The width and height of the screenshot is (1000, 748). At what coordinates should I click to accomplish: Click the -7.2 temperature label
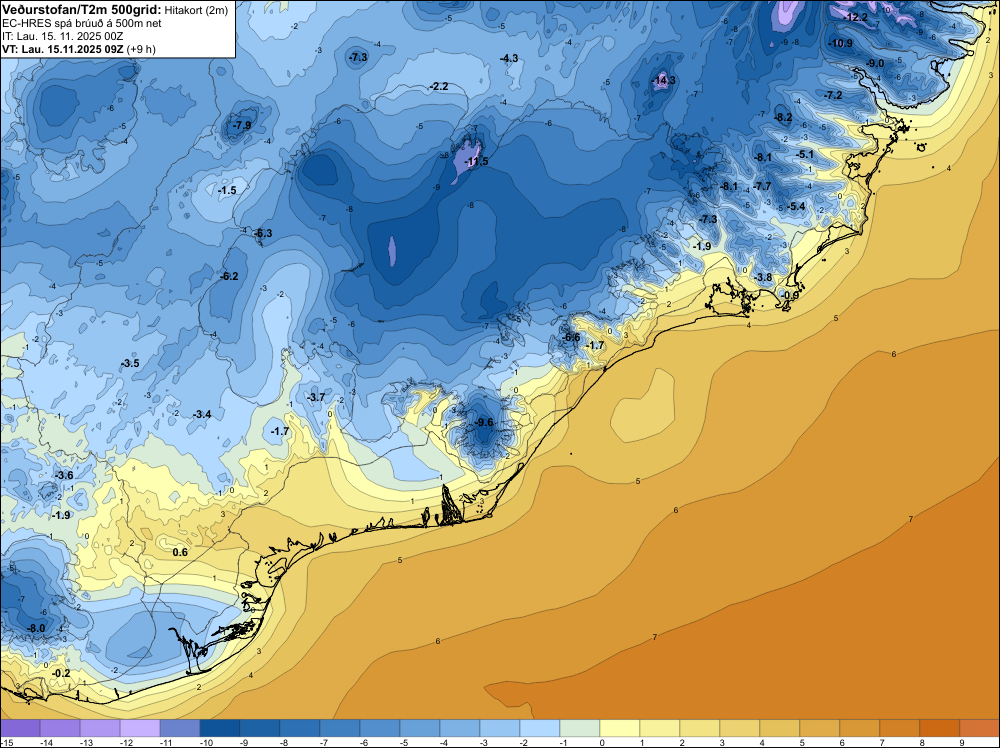[x=834, y=95]
